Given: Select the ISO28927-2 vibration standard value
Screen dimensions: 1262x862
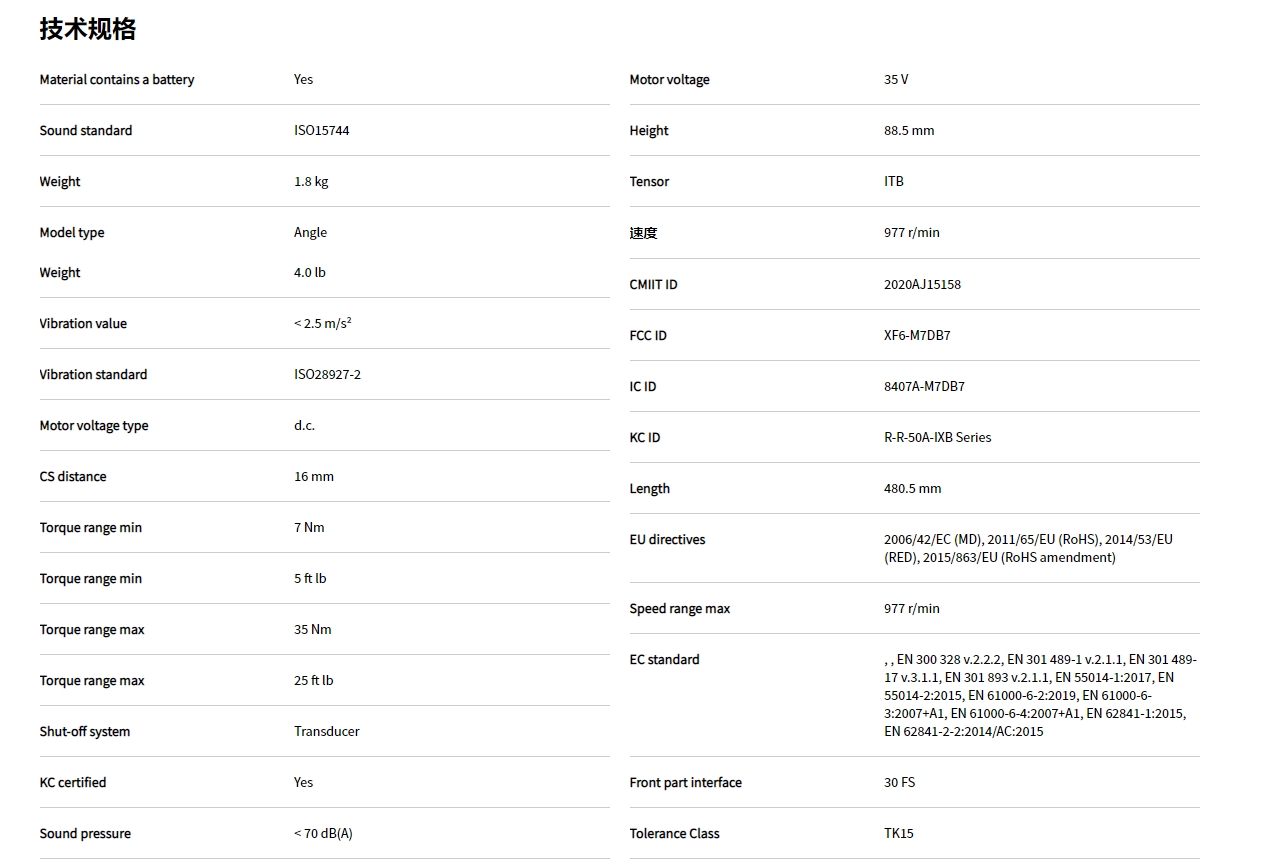Looking at the screenshot, I should tap(327, 375).
